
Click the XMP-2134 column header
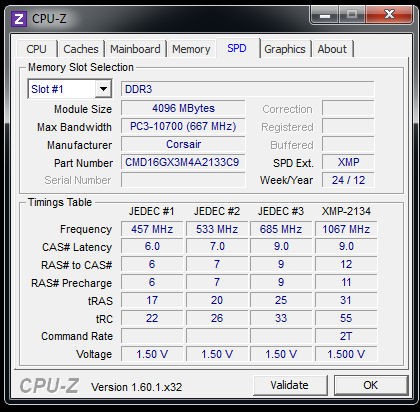(x=346, y=211)
